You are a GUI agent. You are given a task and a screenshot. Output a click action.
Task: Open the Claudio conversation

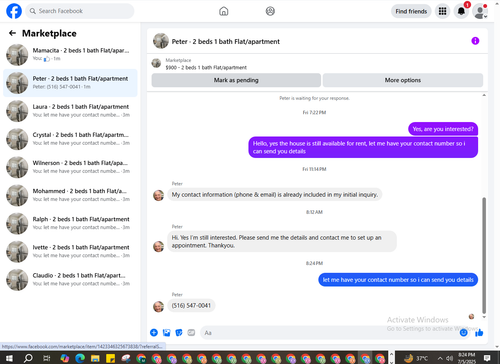(70, 280)
